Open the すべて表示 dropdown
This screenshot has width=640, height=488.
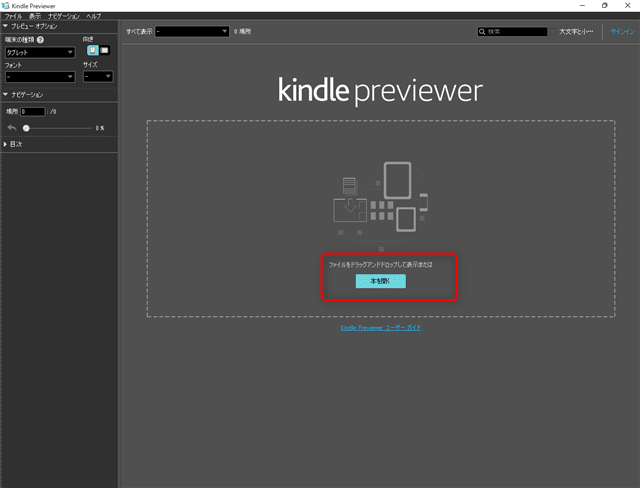[192, 31]
